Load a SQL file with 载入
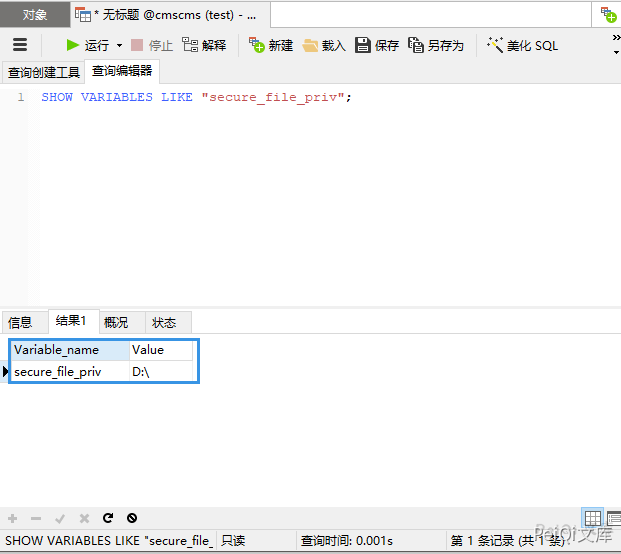The image size is (621, 554). pyautogui.click(x=323, y=45)
